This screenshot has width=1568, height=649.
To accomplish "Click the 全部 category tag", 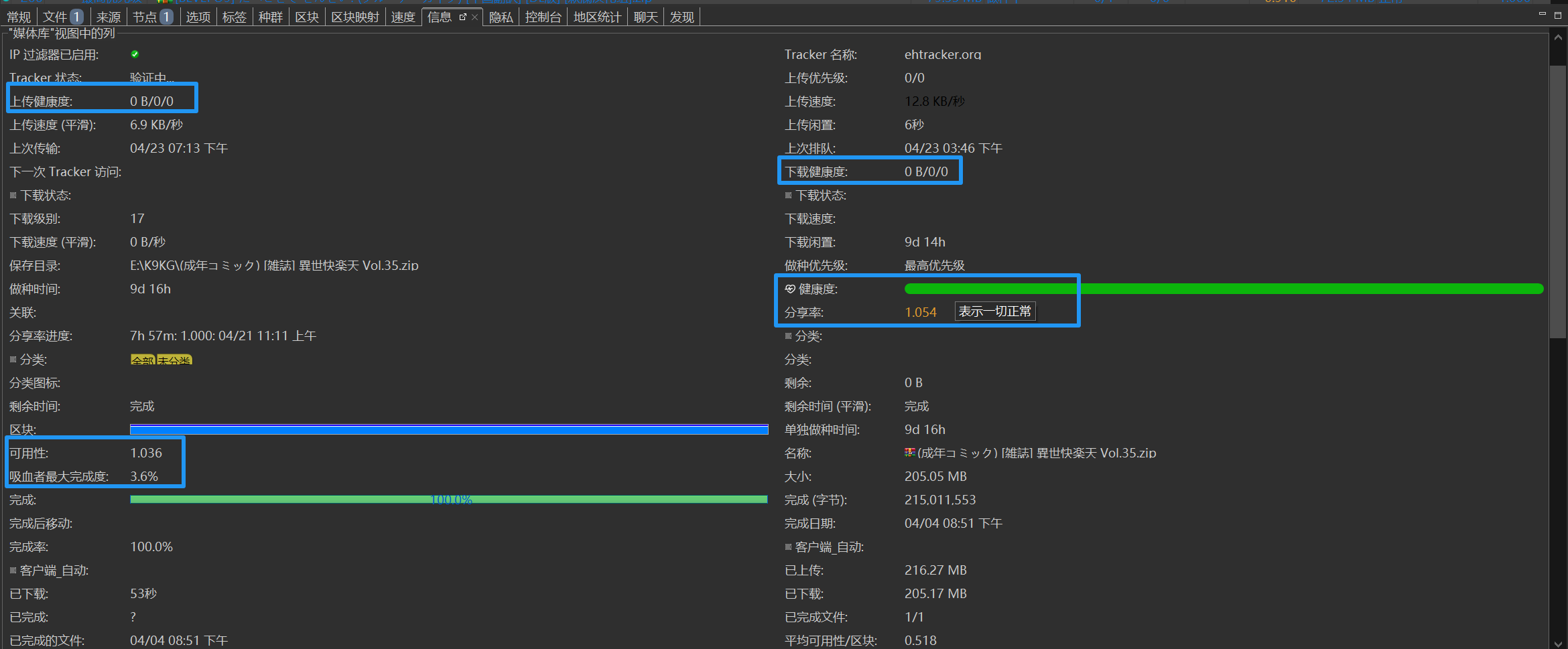I will [x=143, y=360].
